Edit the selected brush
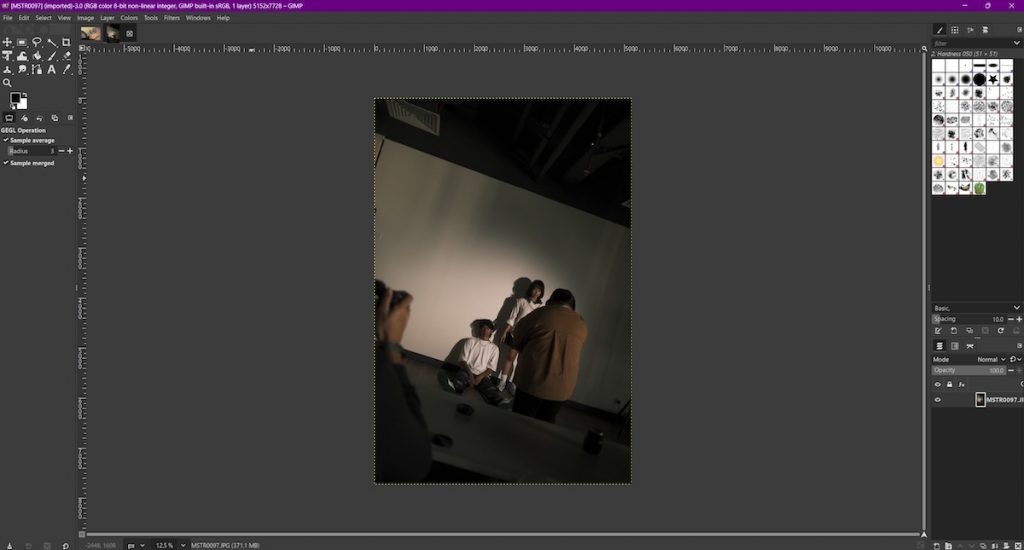This screenshot has height=550, width=1024. point(938,331)
